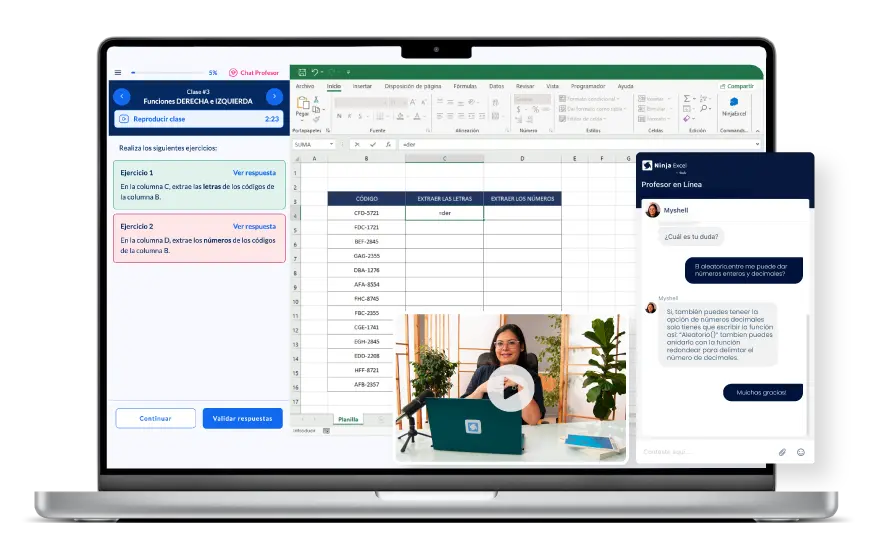Click the attachment paperclip icon in chat
This screenshot has height=558, width=878.
pos(783,452)
